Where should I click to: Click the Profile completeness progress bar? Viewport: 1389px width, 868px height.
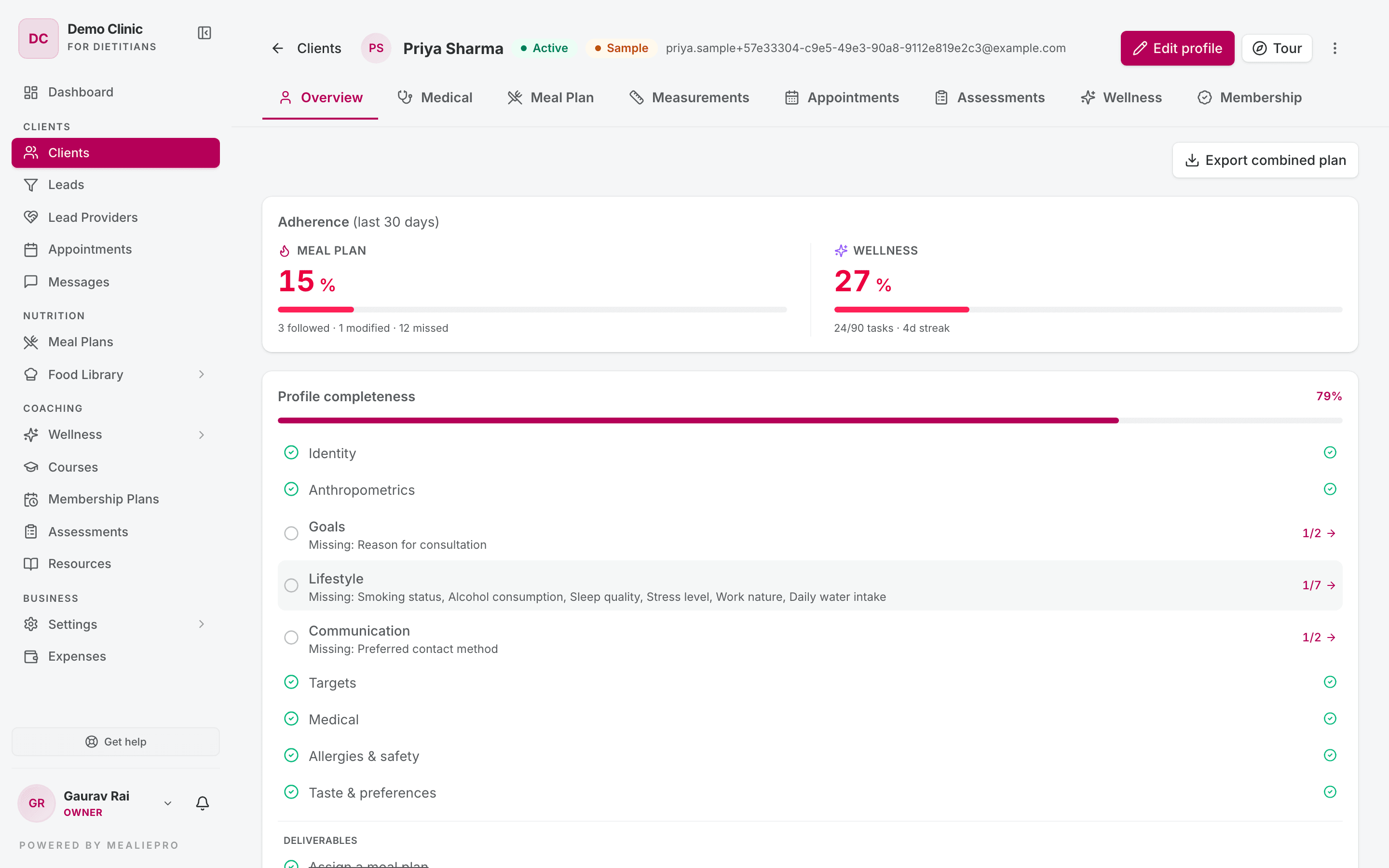click(x=810, y=421)
